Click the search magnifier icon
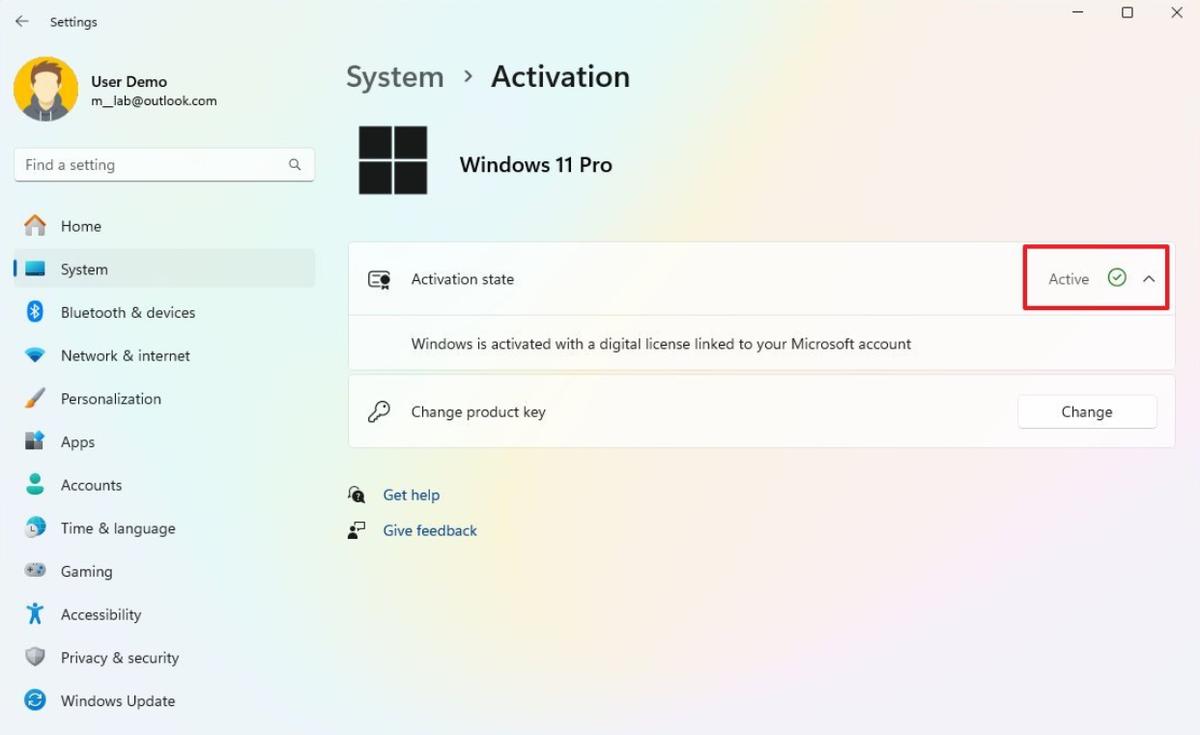 295,165
